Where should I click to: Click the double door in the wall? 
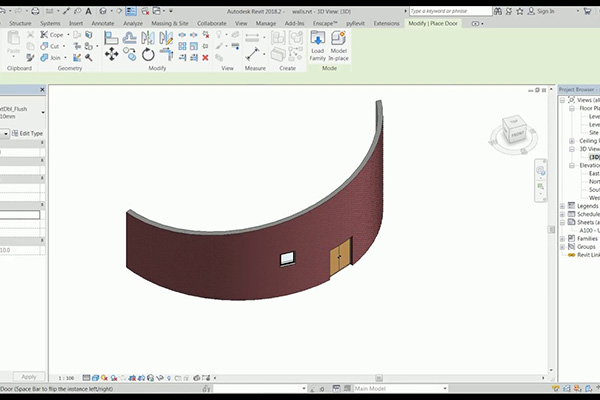pyautogui.click(x=340, y=257)
